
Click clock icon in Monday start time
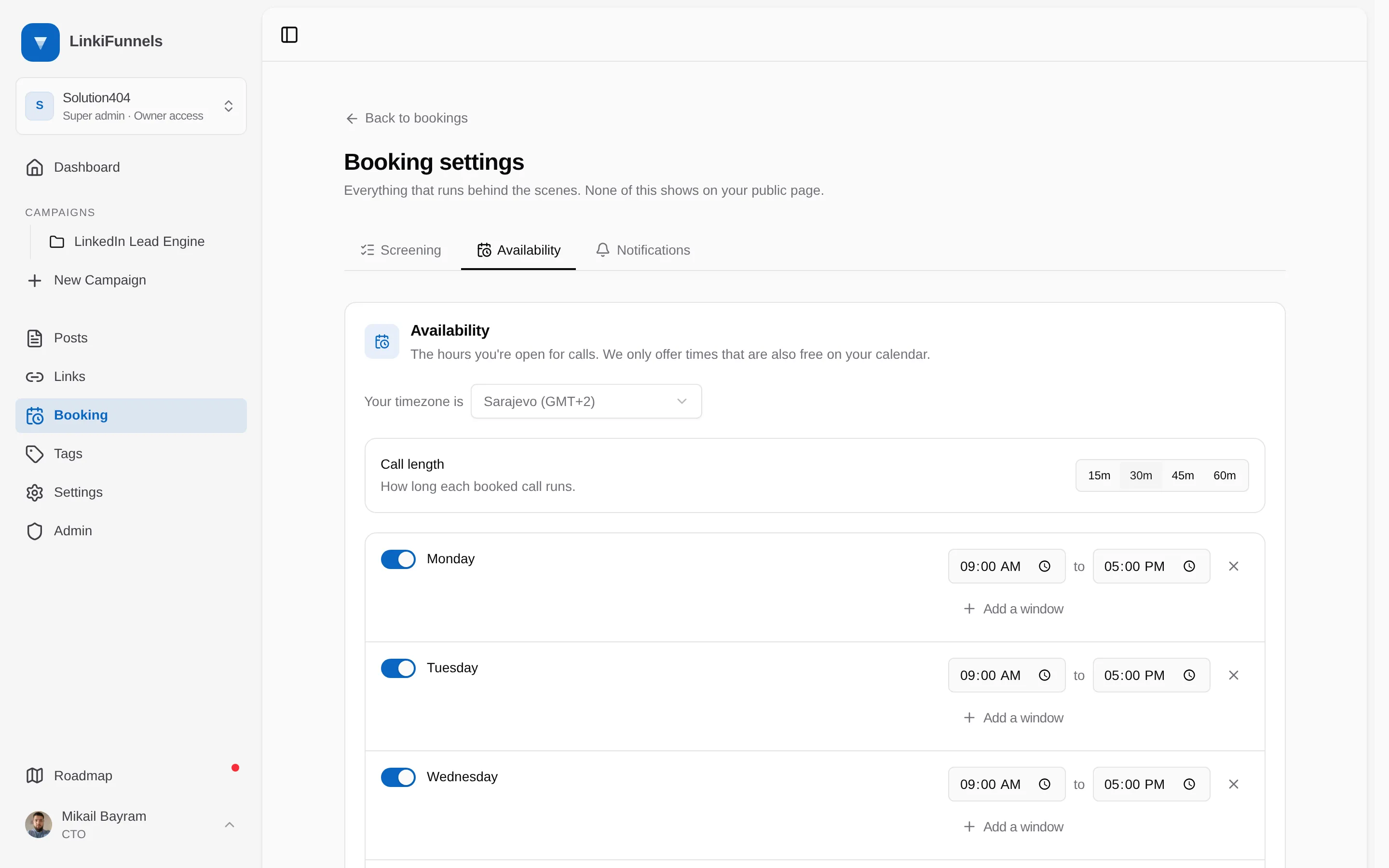tap(1045, 567)
